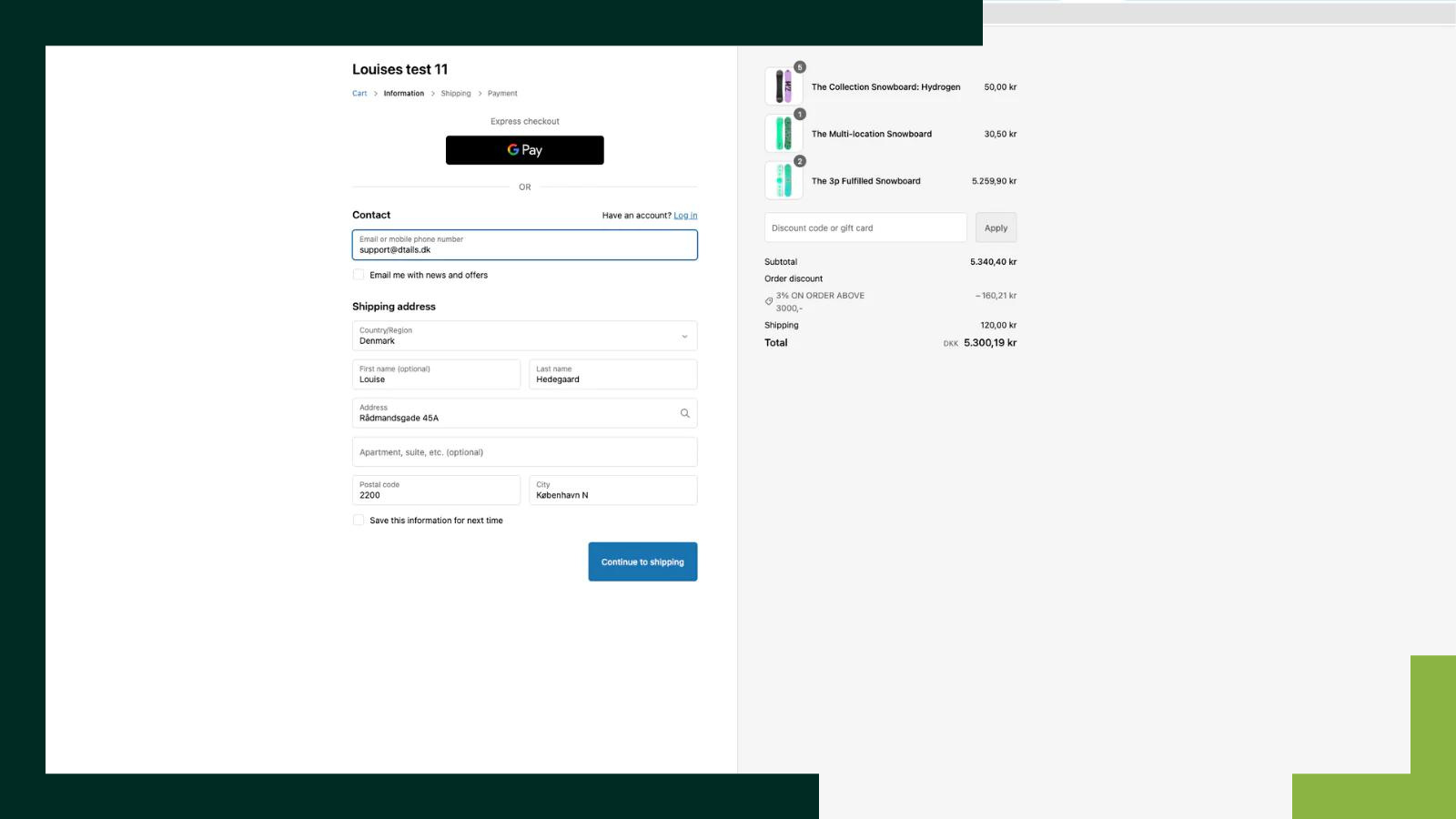Pay using the Google Pay express checkout
Image resolution: width=1456 pixels, height=819 pixels.
[x=524, y=149]
